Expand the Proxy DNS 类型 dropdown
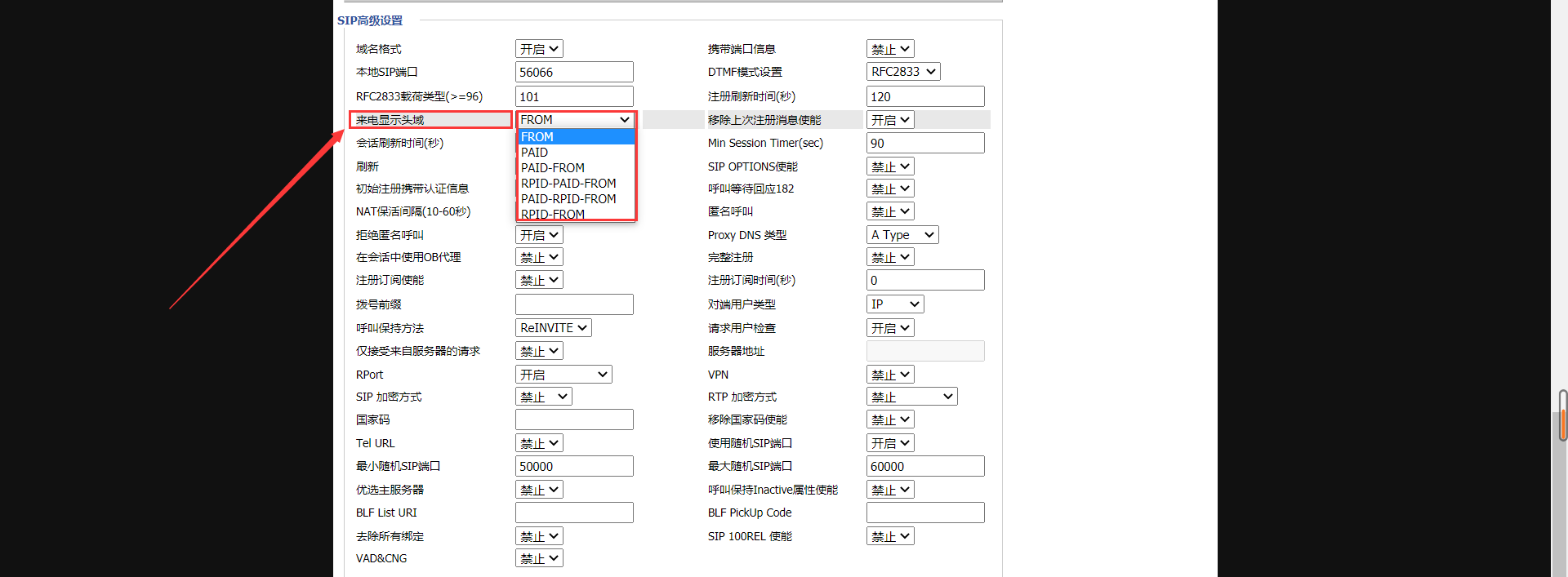Screen dimensions: 1568x577 pyautogui.click(x=902, y=235)
